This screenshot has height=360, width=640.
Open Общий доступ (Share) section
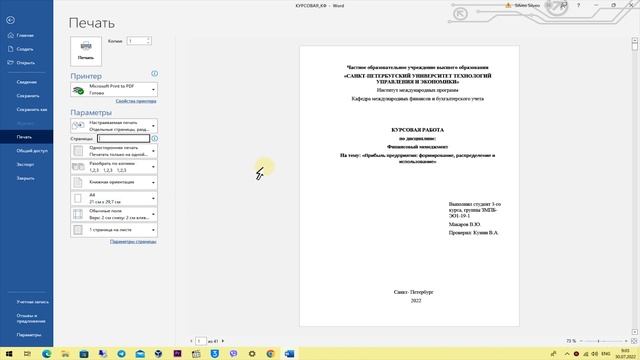[26, 151]
